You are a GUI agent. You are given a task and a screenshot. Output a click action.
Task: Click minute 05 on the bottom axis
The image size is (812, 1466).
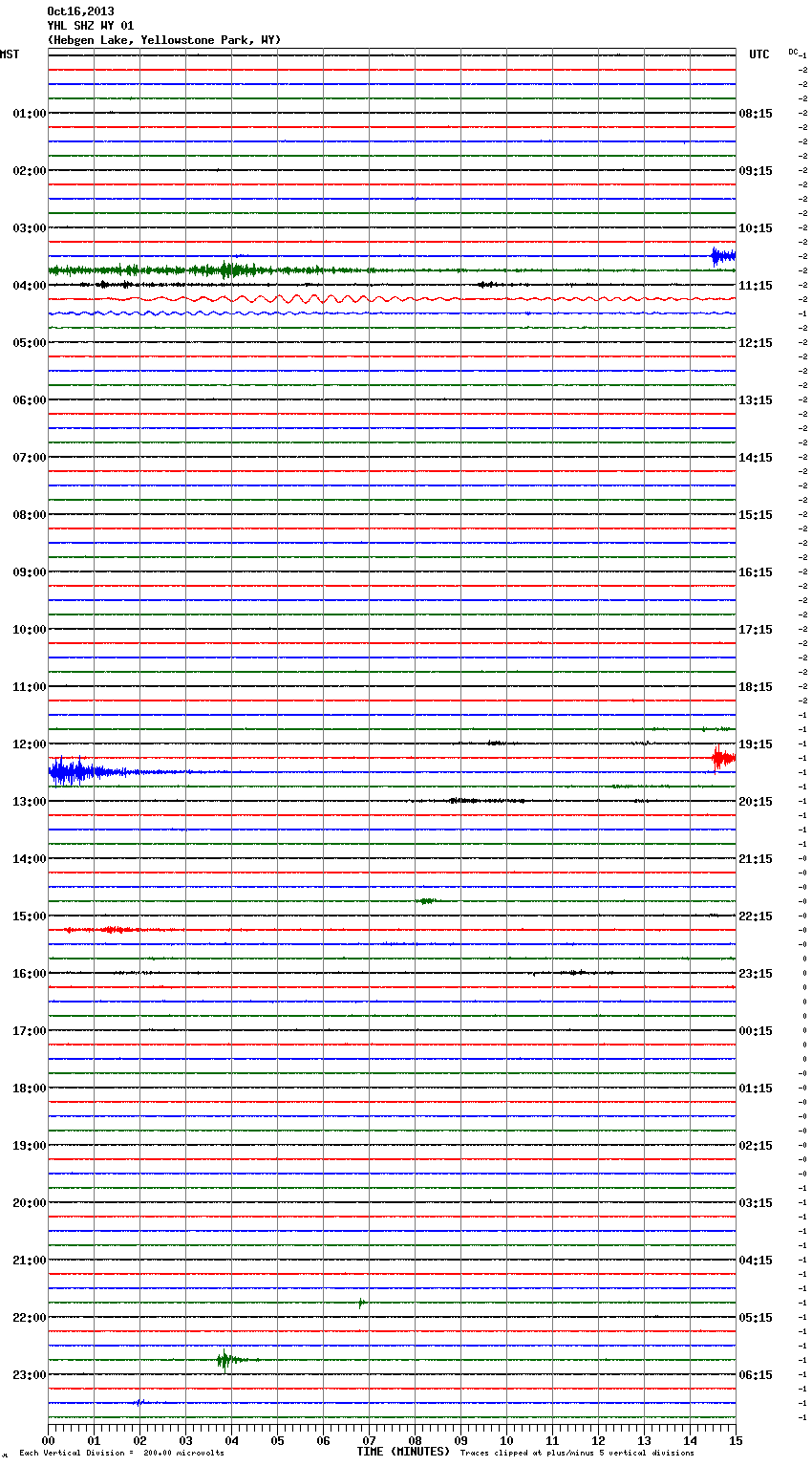[x=277, y=1440]
